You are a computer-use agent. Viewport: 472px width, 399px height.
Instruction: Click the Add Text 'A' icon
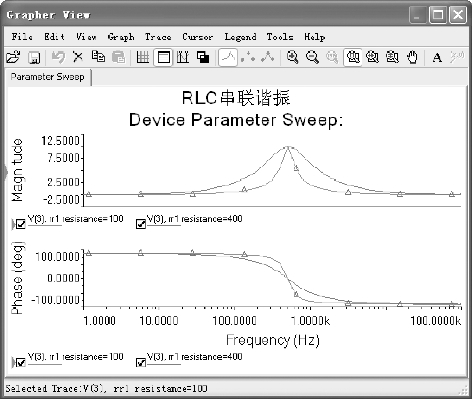pos(437,58)
